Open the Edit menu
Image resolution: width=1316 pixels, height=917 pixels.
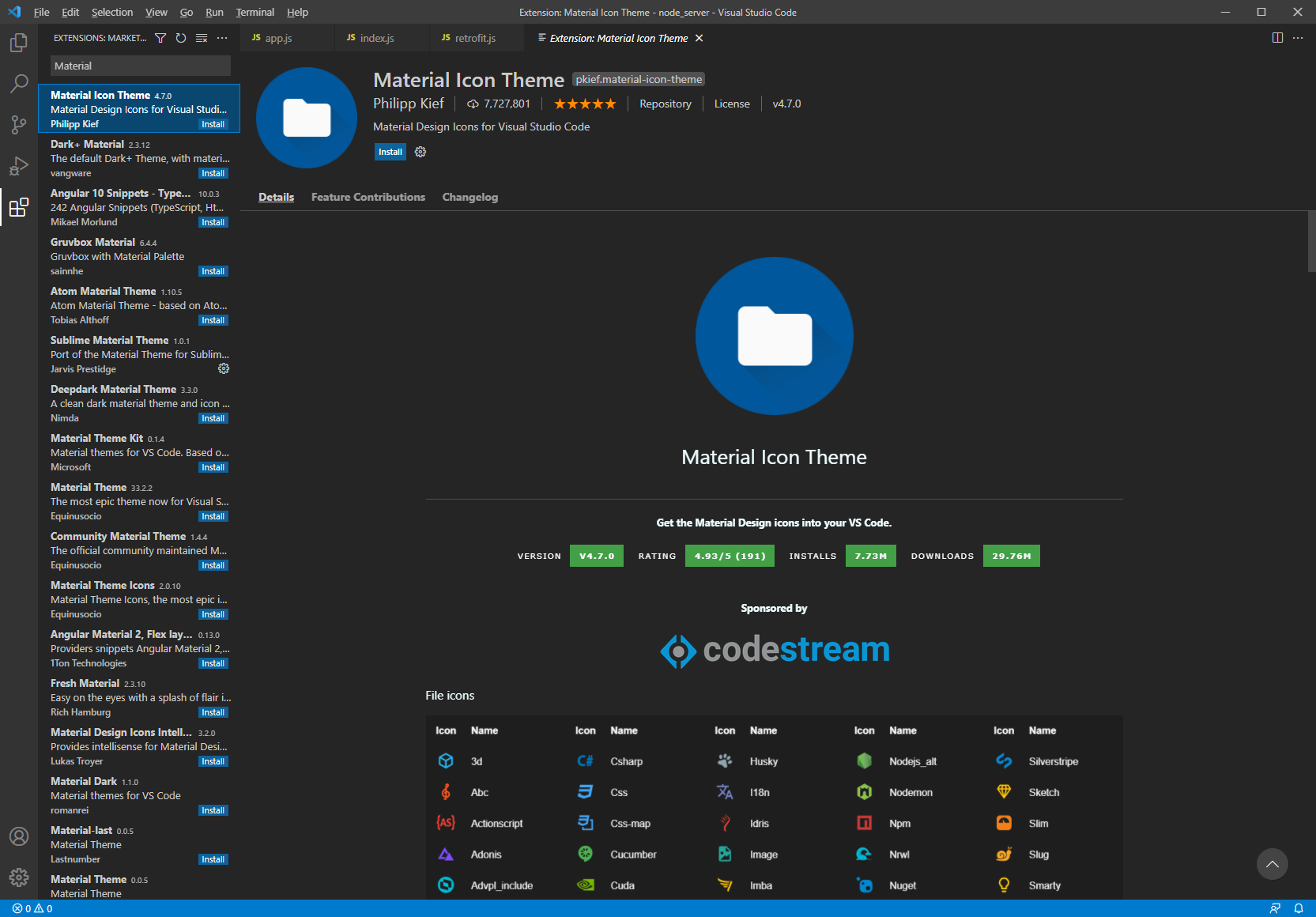(x=70, y=12)
